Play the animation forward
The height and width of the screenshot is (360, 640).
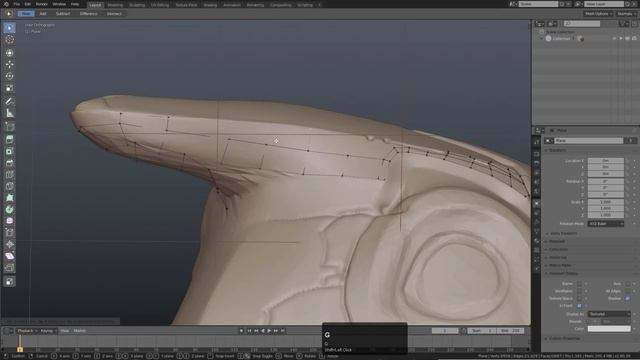click(269, 331)
